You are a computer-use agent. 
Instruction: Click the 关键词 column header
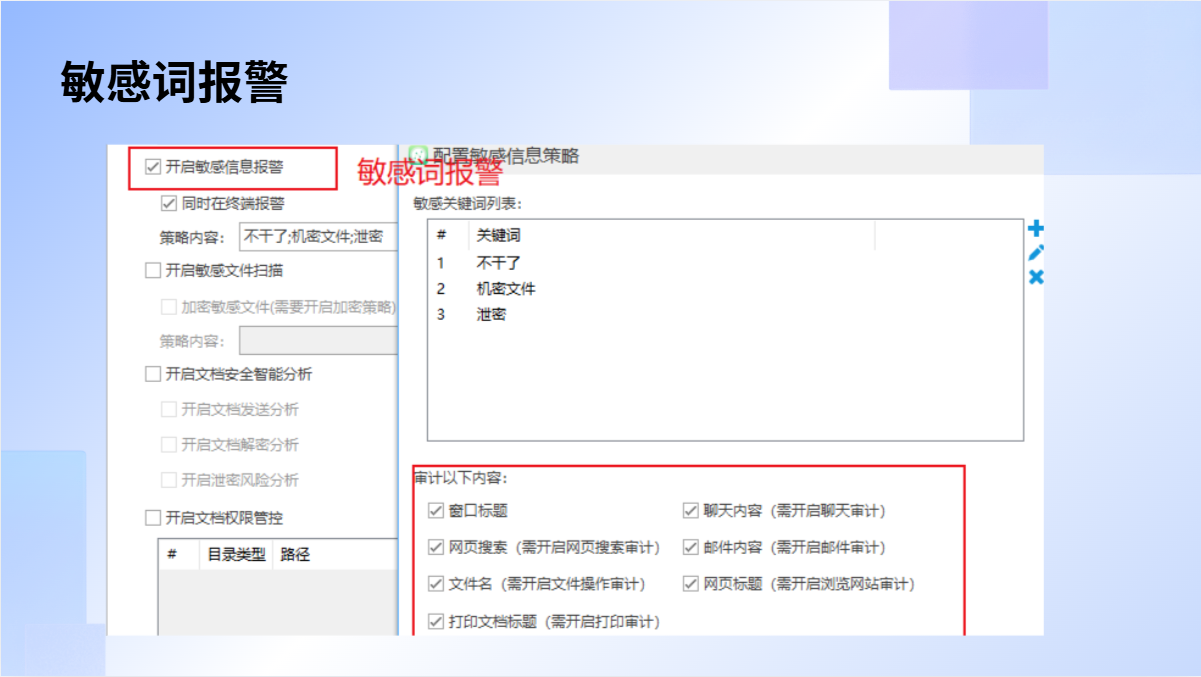point(498,236)
